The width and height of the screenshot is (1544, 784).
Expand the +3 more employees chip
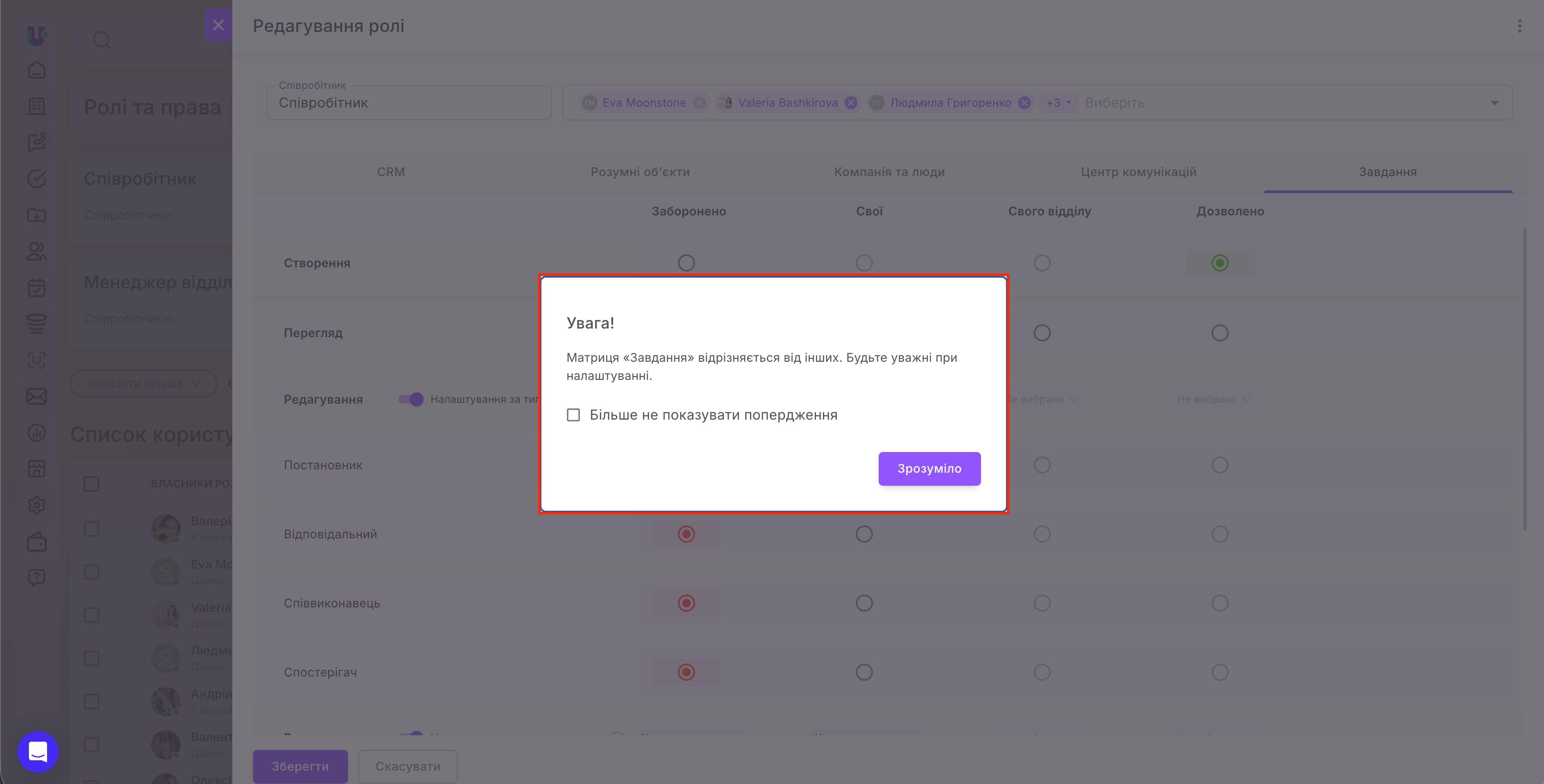coord(1058,103)
